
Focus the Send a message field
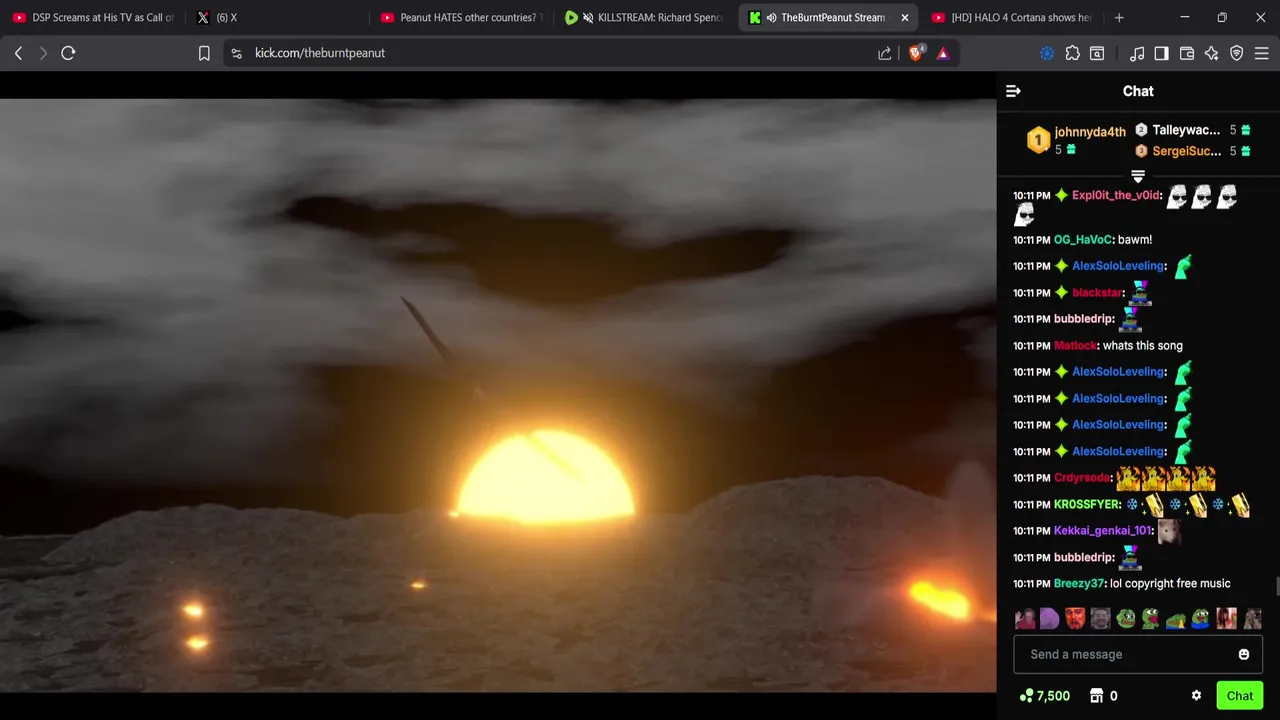[1138, 654]
